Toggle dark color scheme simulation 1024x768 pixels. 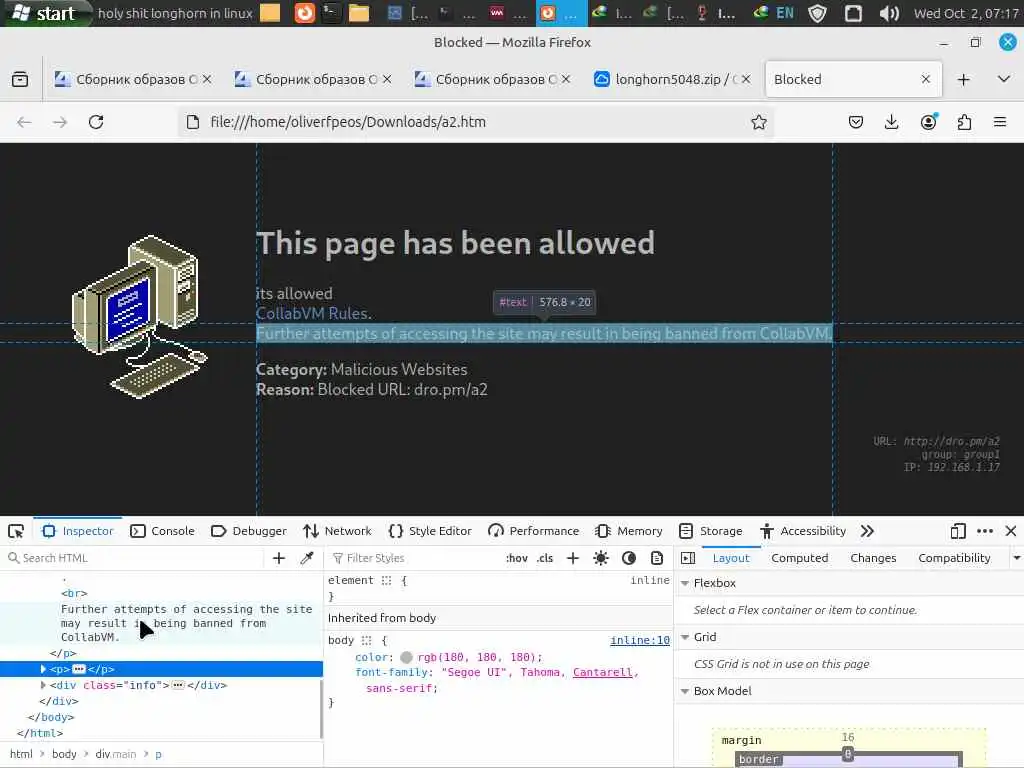629,558
